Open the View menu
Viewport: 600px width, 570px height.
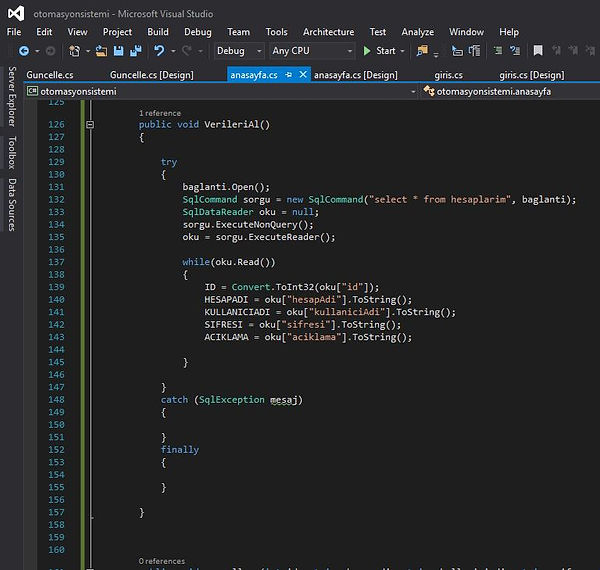[x=77, y=32]
